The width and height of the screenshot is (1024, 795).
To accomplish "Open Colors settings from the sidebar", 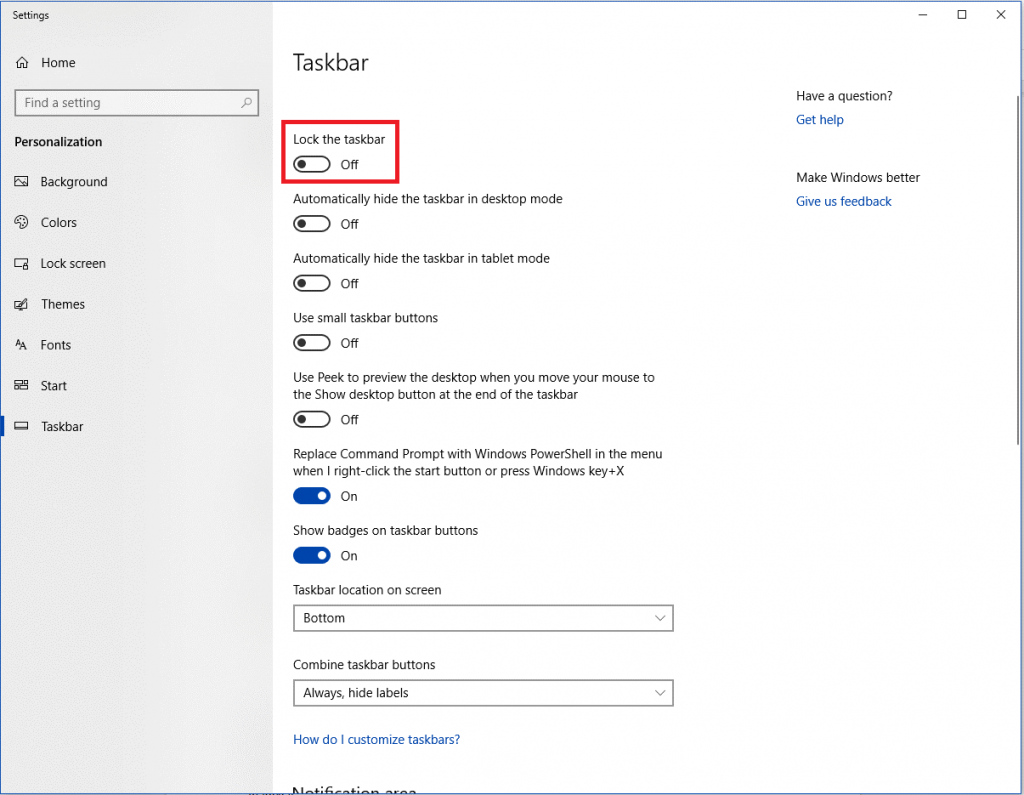I will pyautogui.click(x=22, y=222).
